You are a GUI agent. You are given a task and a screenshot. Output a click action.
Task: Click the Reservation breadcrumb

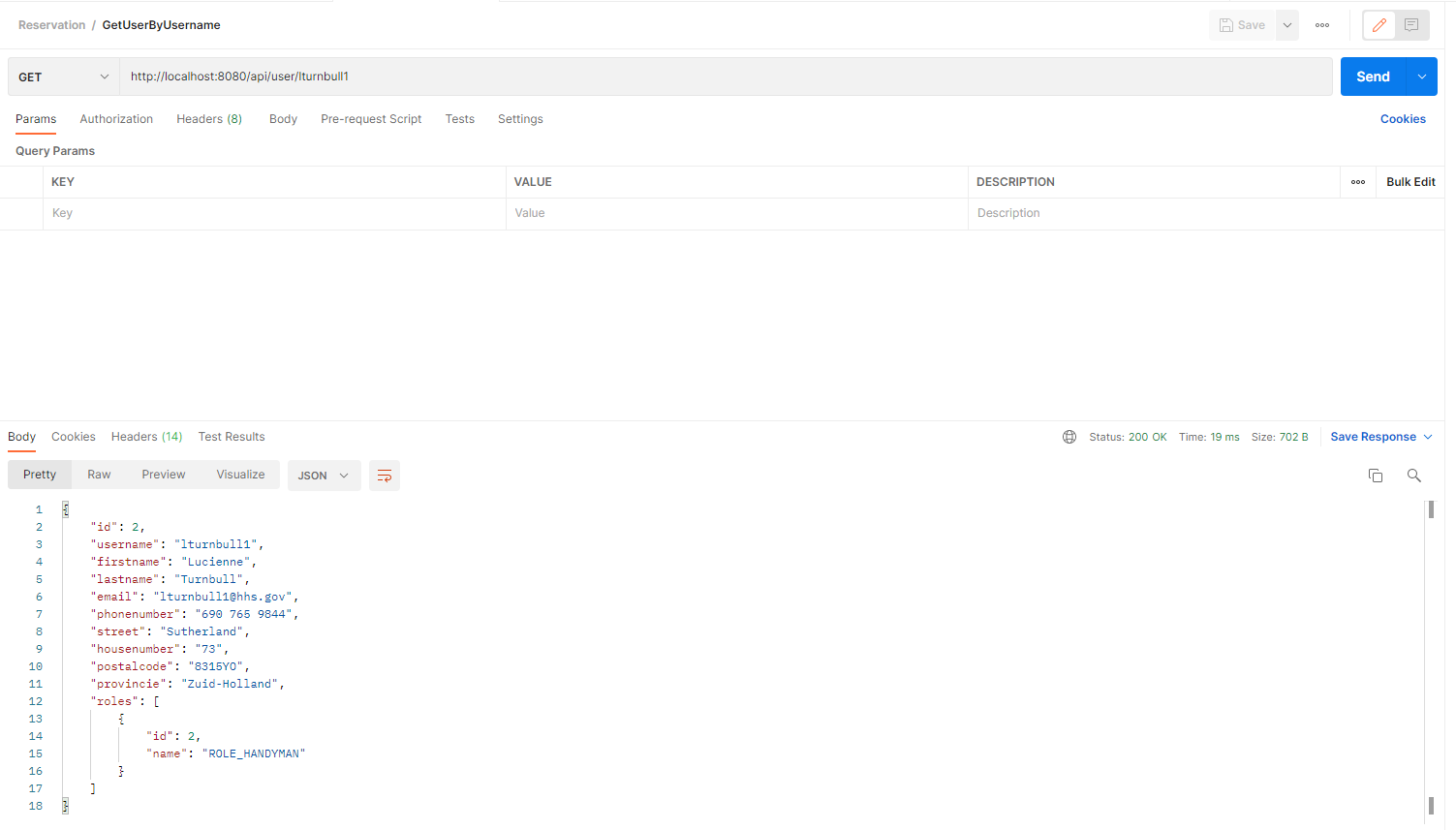point(51,25)
